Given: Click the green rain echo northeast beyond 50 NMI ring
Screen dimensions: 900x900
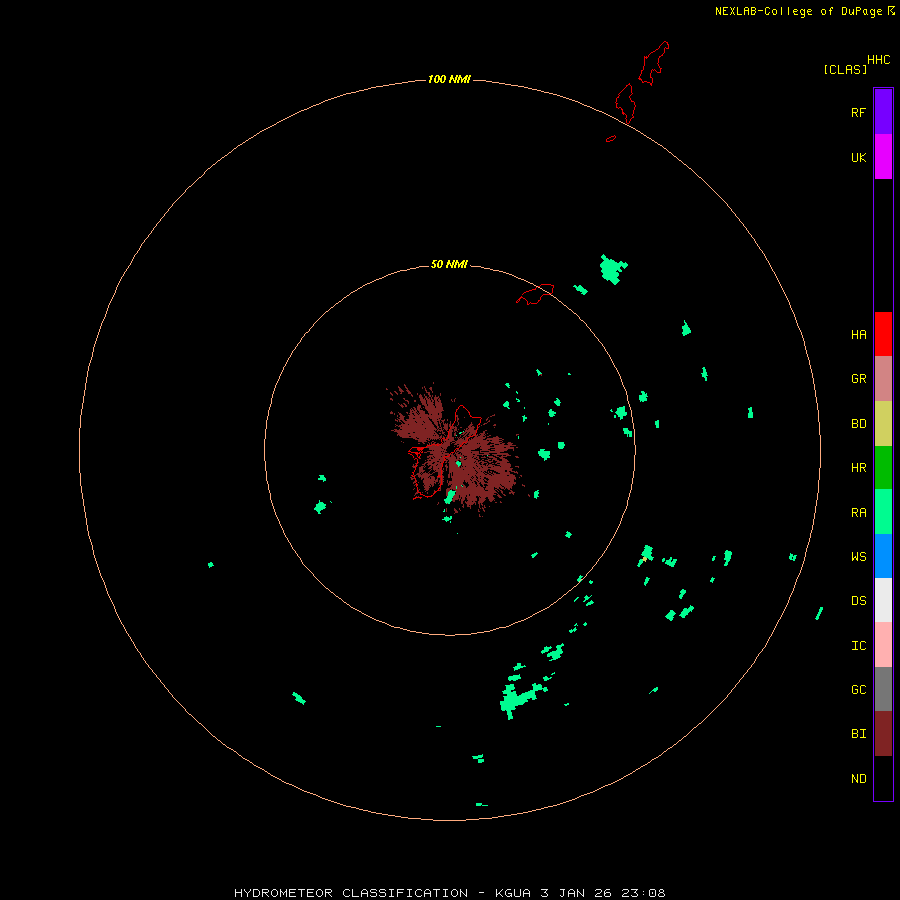Looking at the screenshot, I should [x=613, y=269].
